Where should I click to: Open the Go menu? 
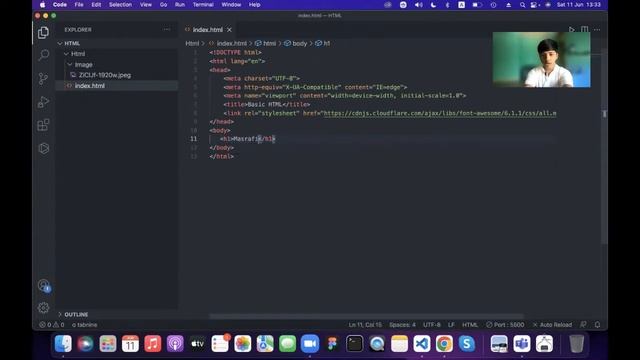point(163,4)
